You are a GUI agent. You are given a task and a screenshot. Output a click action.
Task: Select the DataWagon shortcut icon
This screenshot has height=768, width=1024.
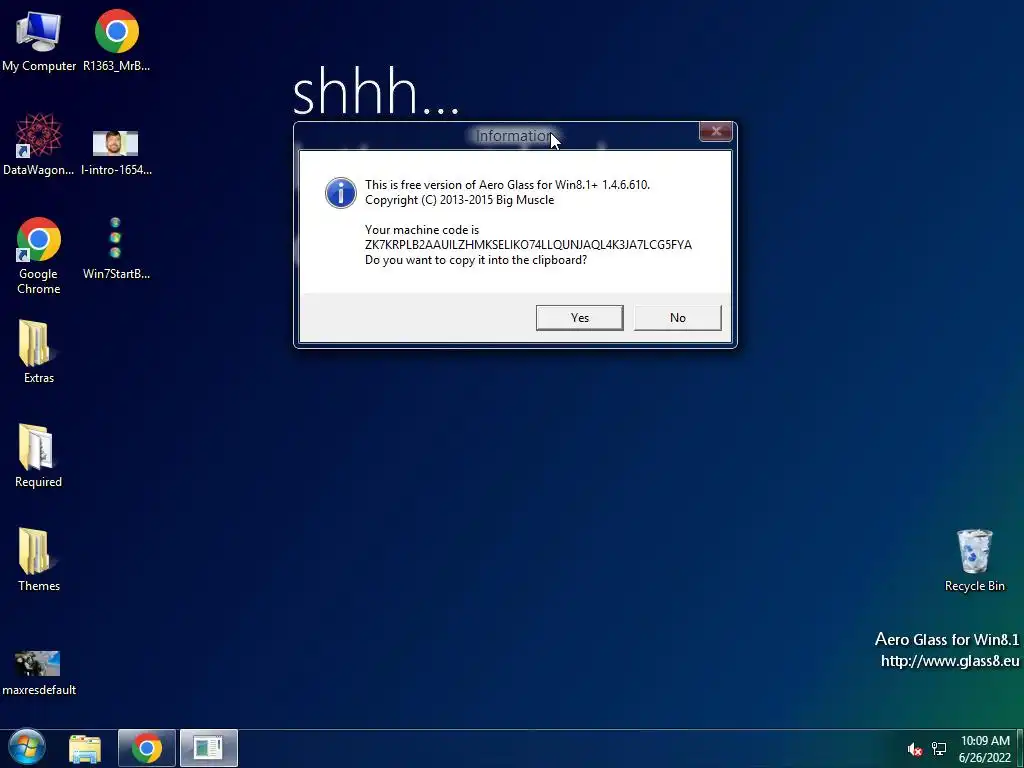(38, 145)
